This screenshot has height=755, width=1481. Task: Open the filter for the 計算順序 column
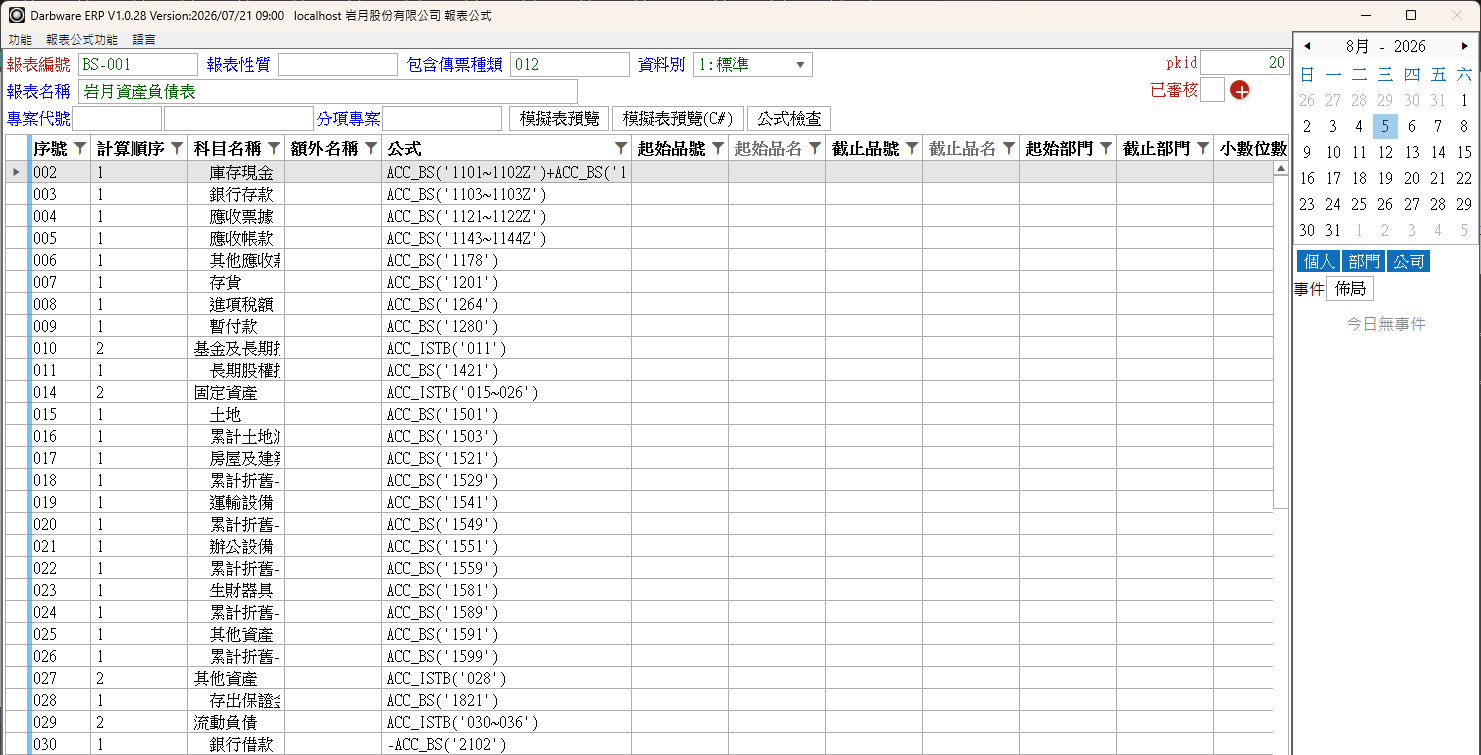tap(177, 149)
